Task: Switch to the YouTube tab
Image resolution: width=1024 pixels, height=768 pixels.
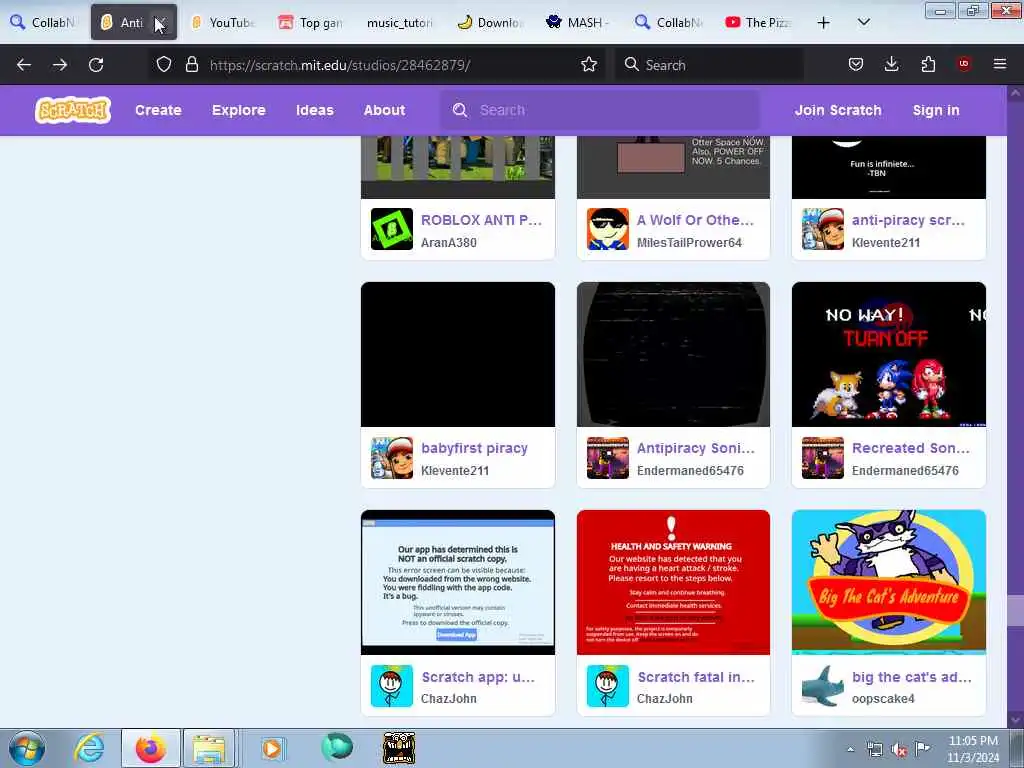Action: 222,23
